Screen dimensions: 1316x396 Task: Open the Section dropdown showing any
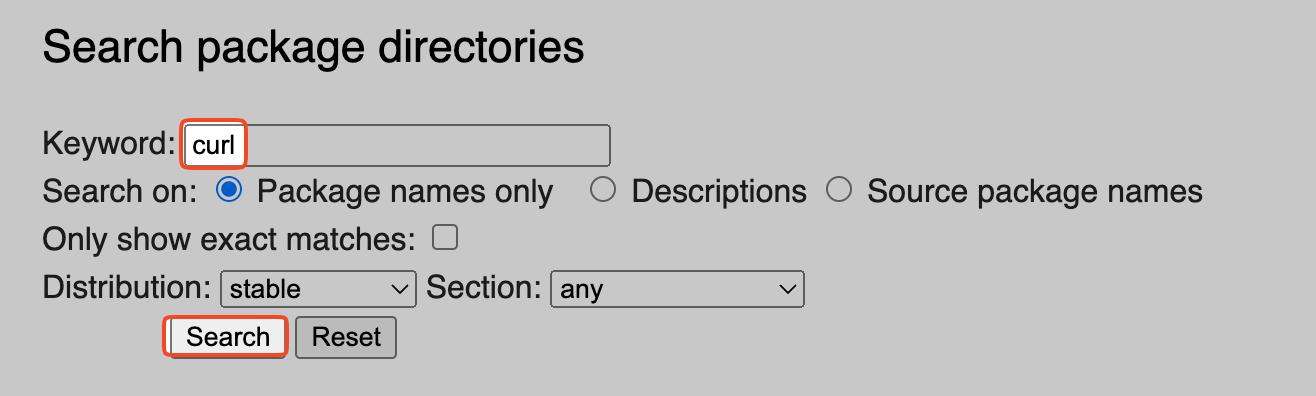(677, 289)
